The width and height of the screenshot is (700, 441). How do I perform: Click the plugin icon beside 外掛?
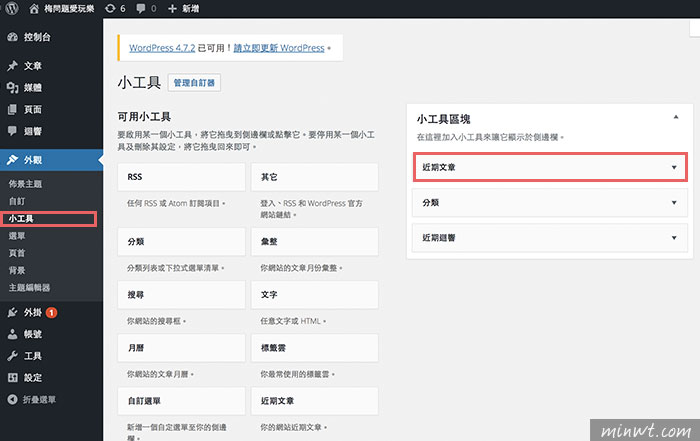click(x=12, y=312)
